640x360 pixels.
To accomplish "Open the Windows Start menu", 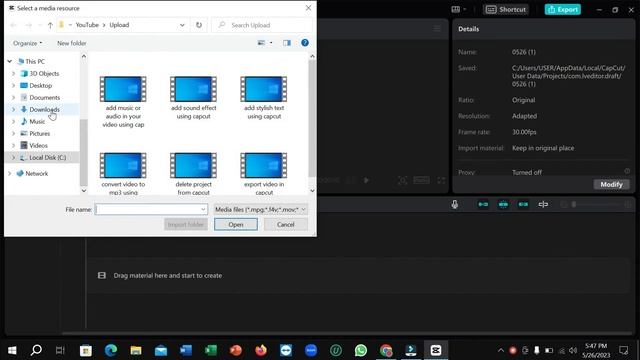I will [12, 350].
